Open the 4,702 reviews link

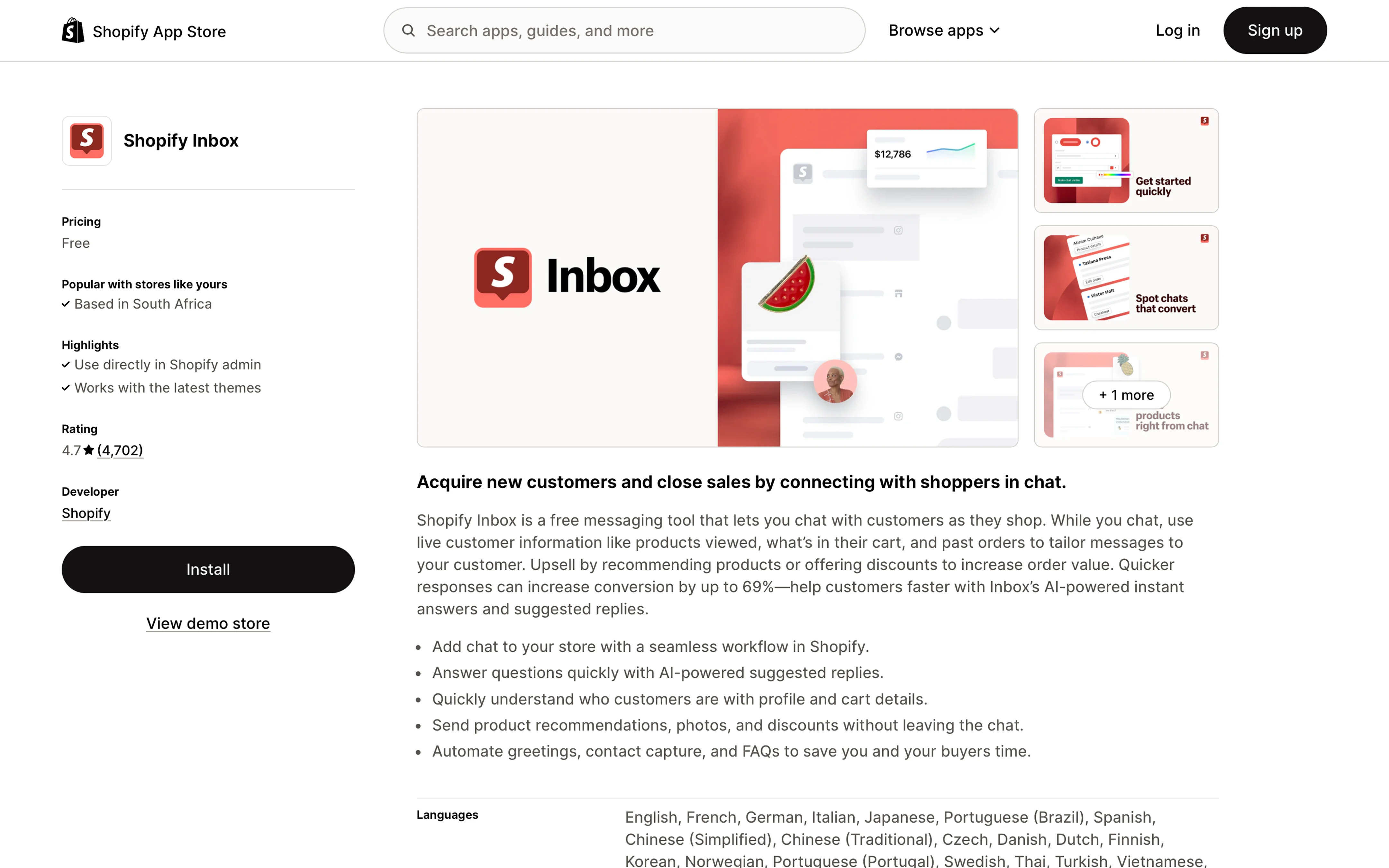[x=120, y=450]
